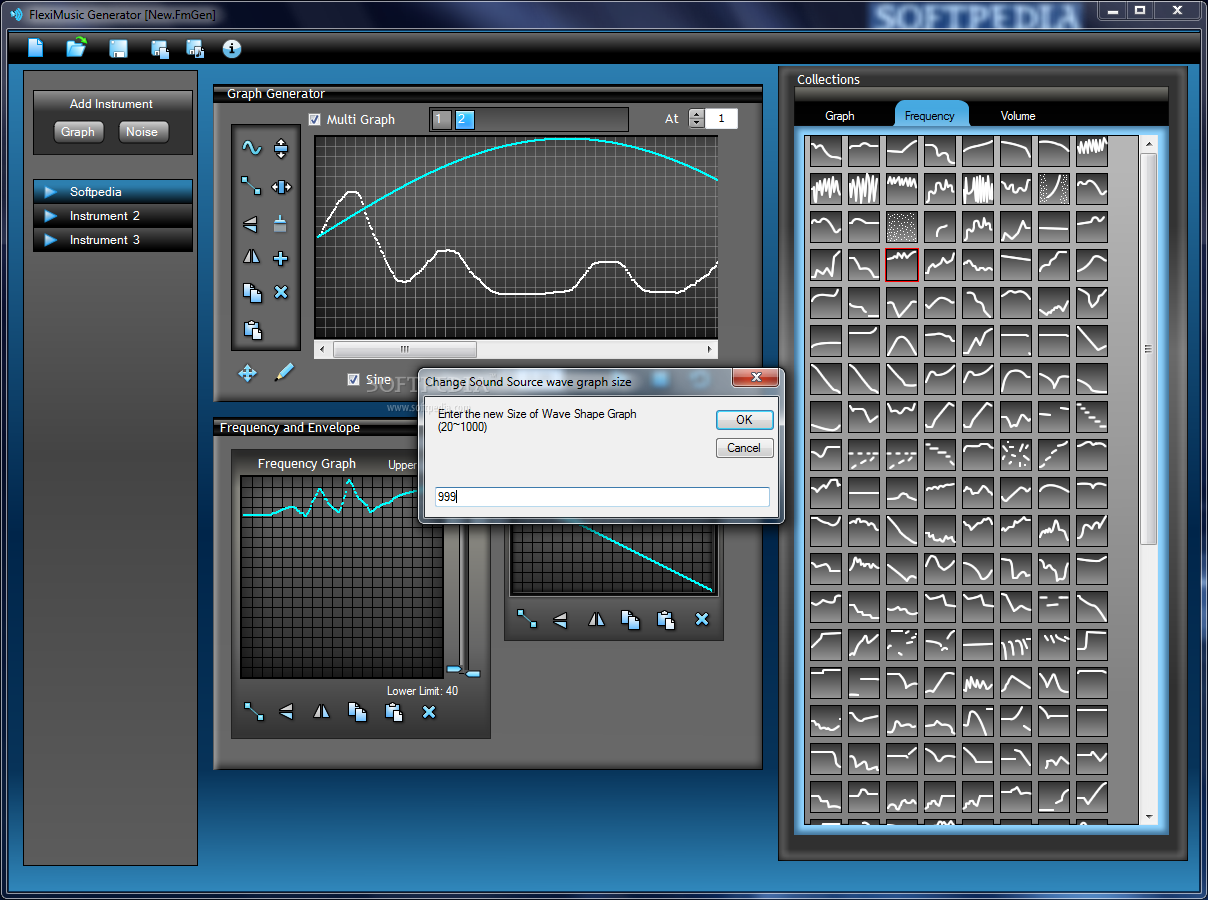
Task: Click the copy icon under Frequency Graph
Action: coord(357,711)
